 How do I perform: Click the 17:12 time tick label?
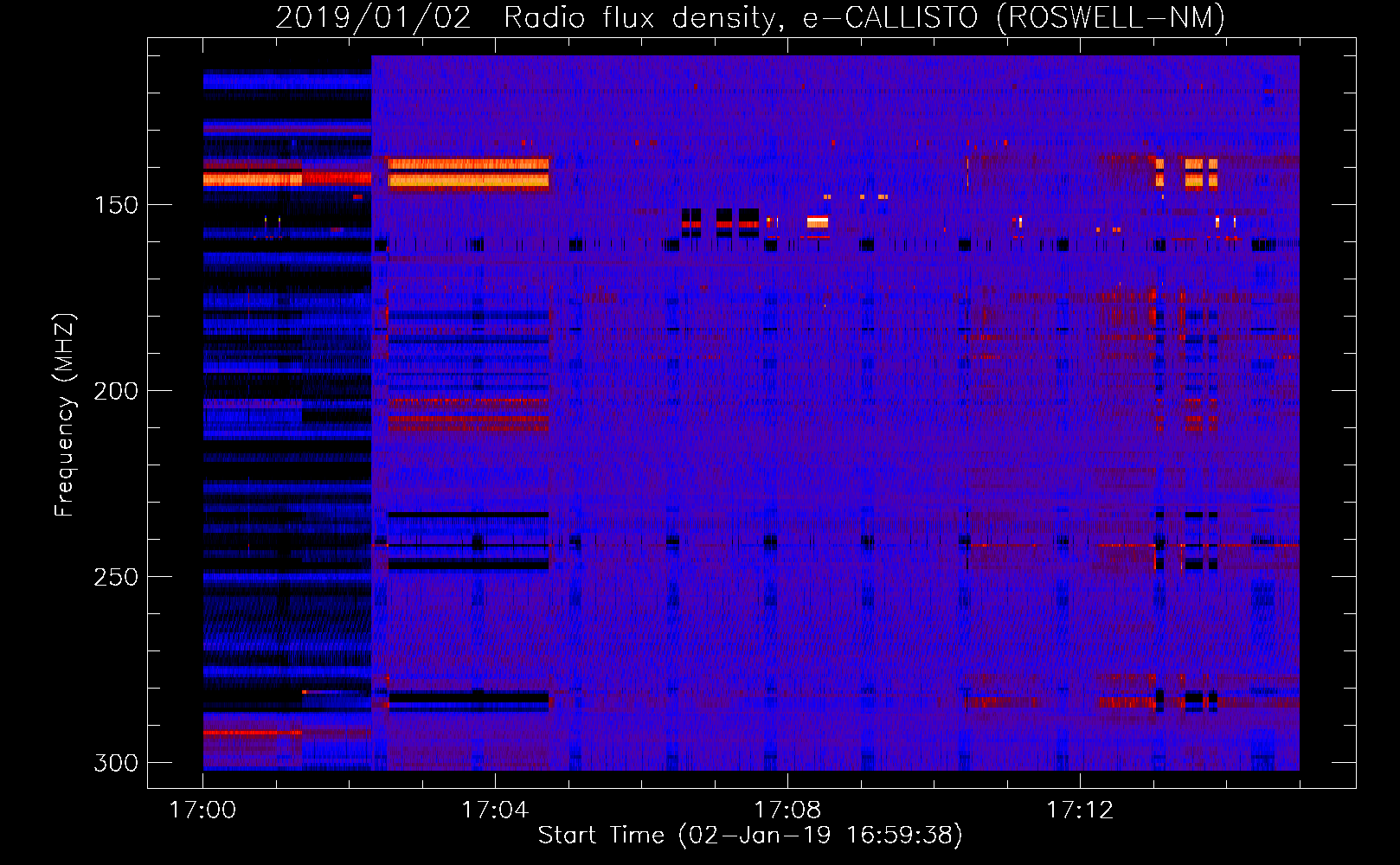tap(1080, 811)
